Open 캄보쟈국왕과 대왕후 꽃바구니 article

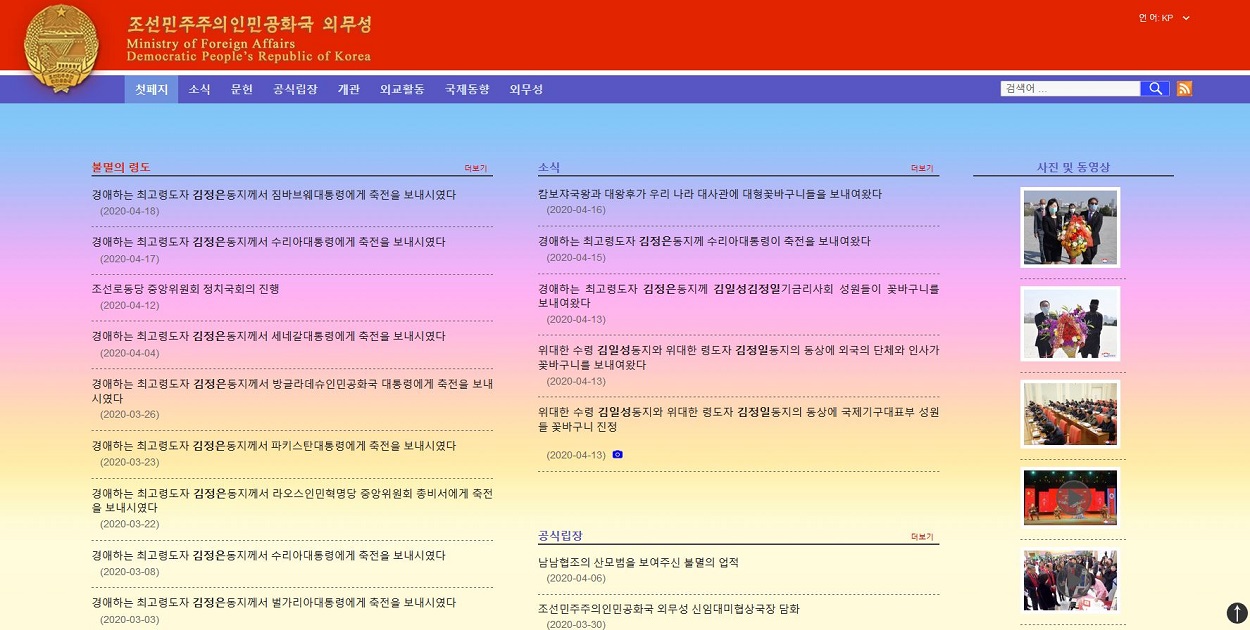[710, 194]
